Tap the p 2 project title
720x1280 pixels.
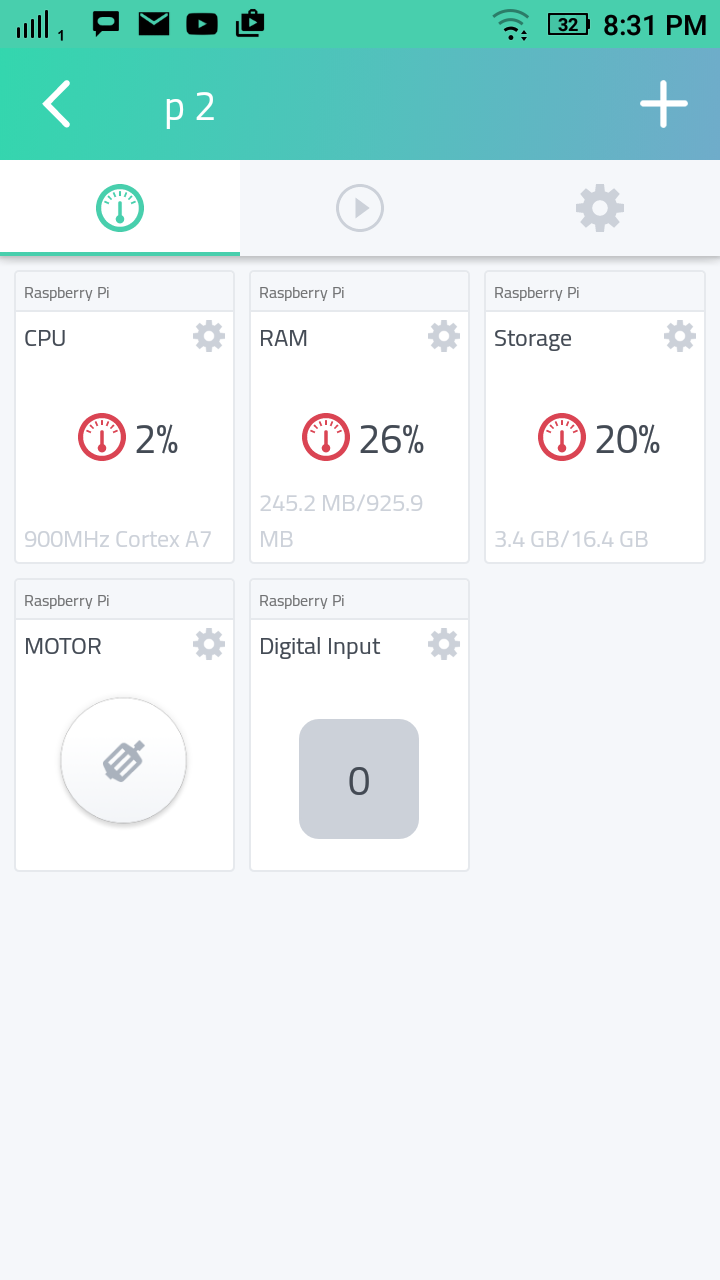tap(190, 106)
